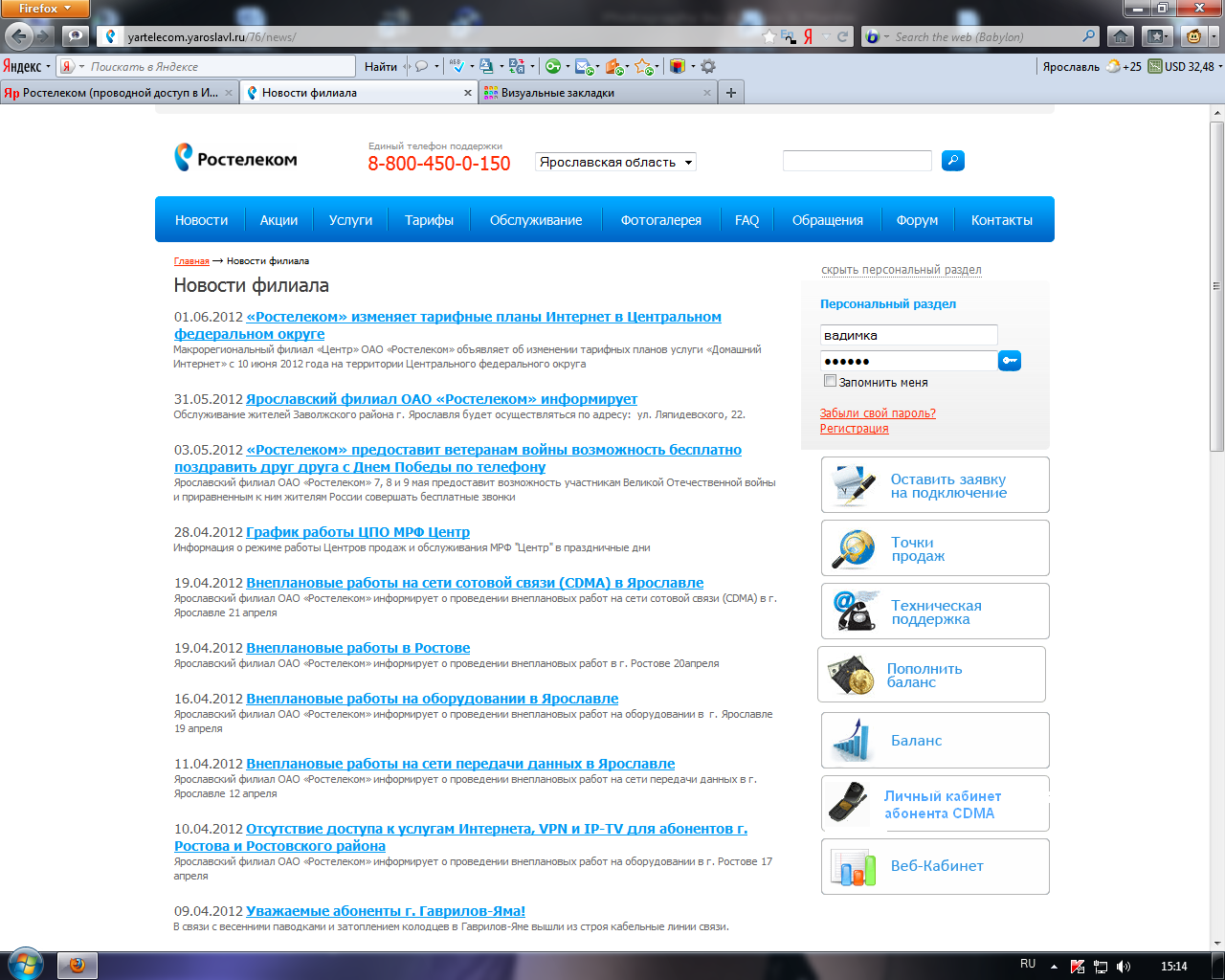Enable the 'Запомнить меня' checkbox

coord(830,381)
